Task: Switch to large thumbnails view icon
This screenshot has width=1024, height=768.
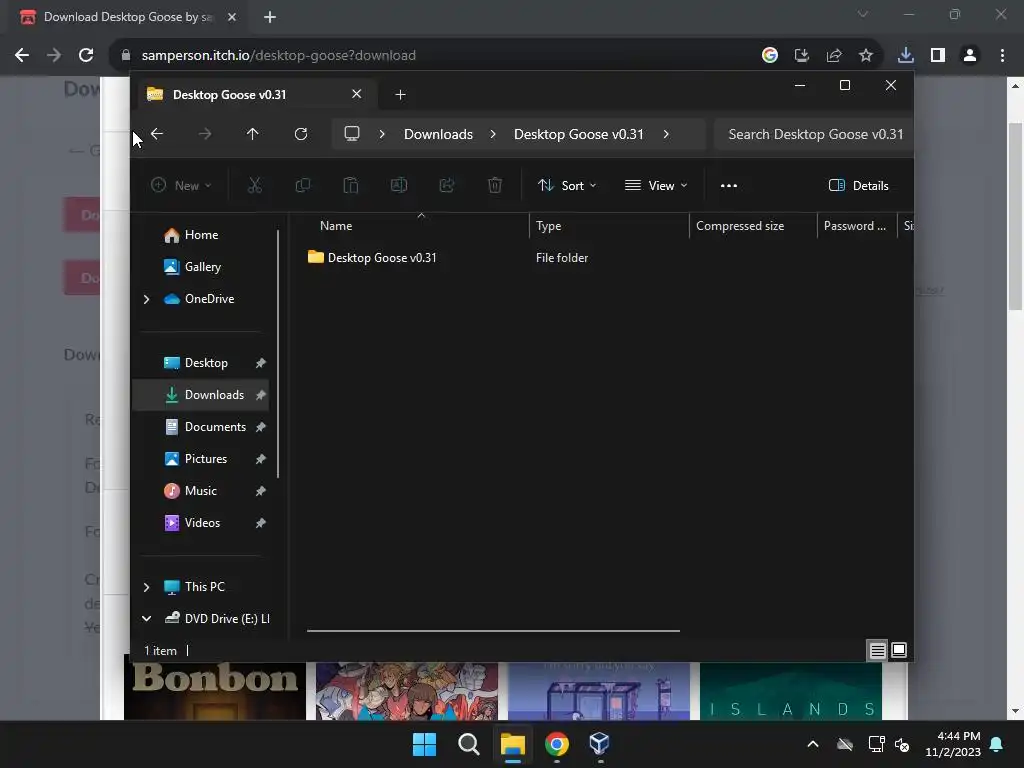Action: point(899,650)
